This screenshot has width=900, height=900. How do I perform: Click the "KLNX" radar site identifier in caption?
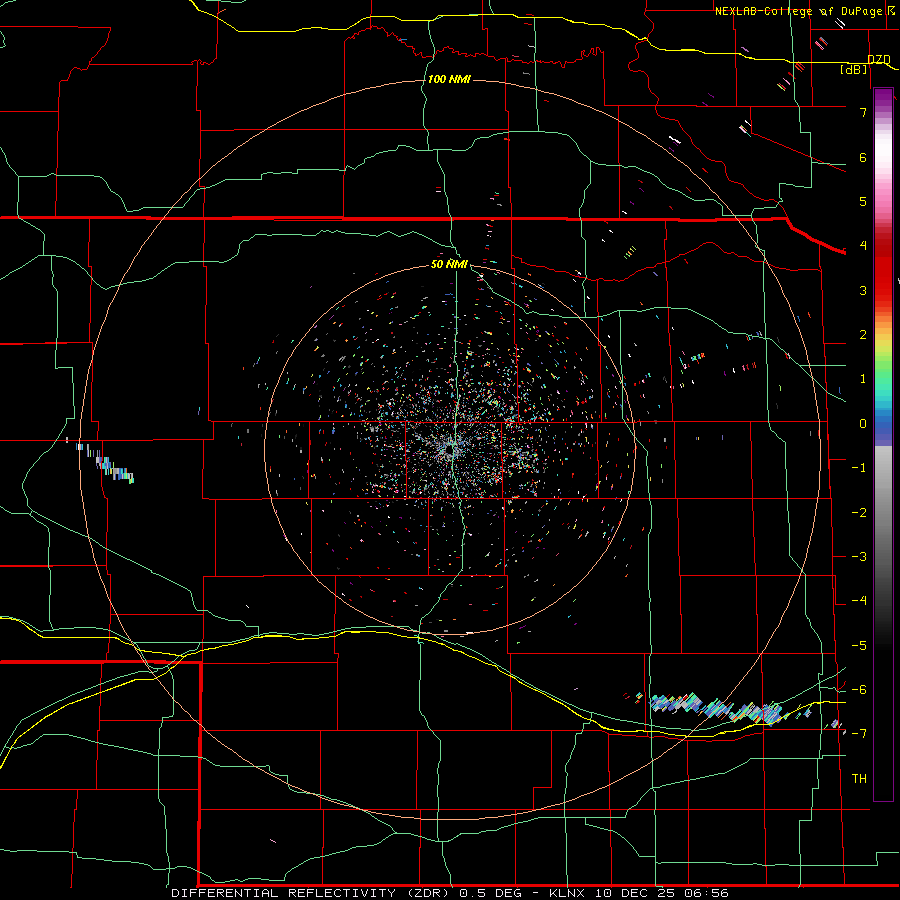[x=569, y=893]
